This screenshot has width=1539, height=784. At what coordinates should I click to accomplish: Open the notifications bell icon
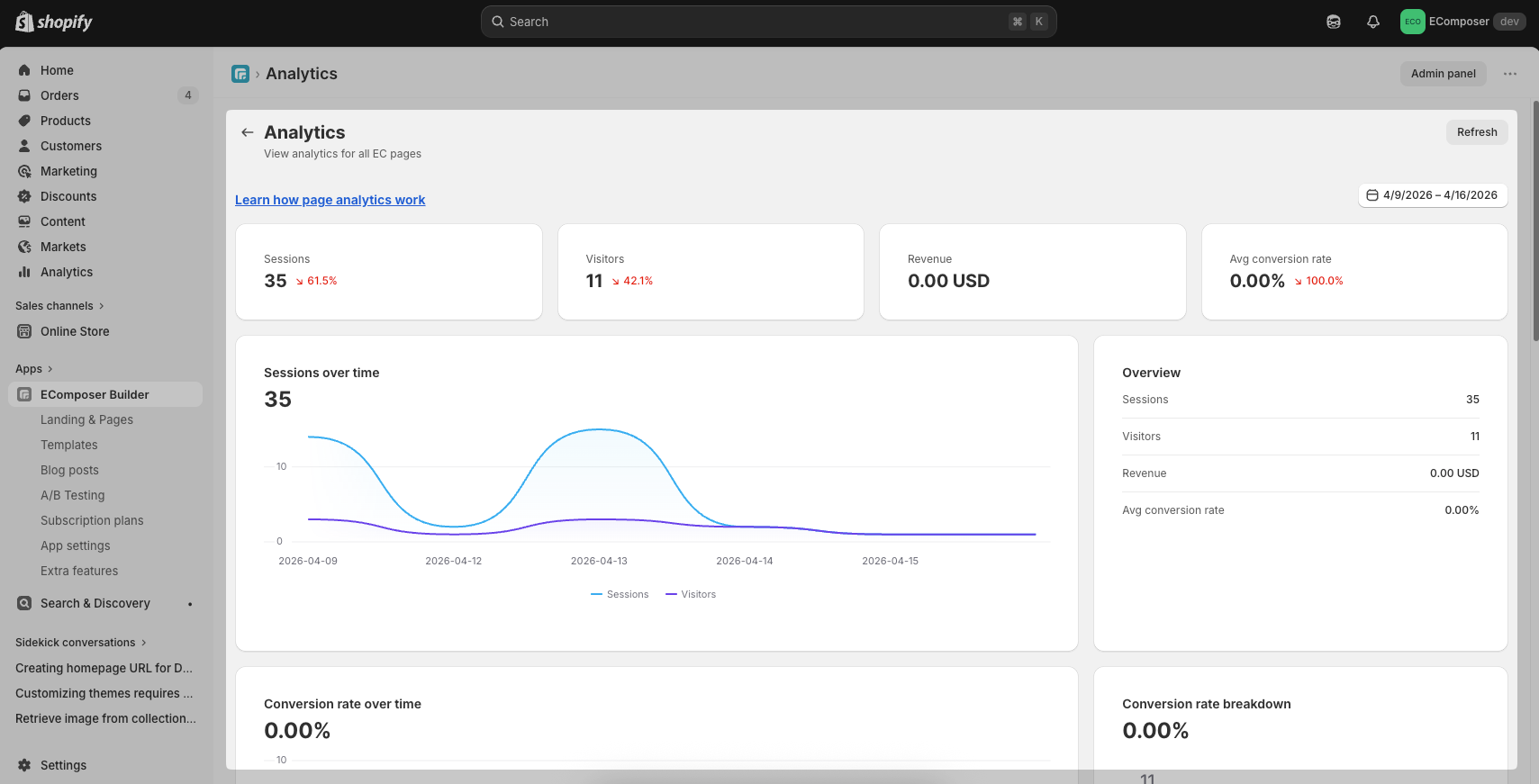[x=1372, y=22]
